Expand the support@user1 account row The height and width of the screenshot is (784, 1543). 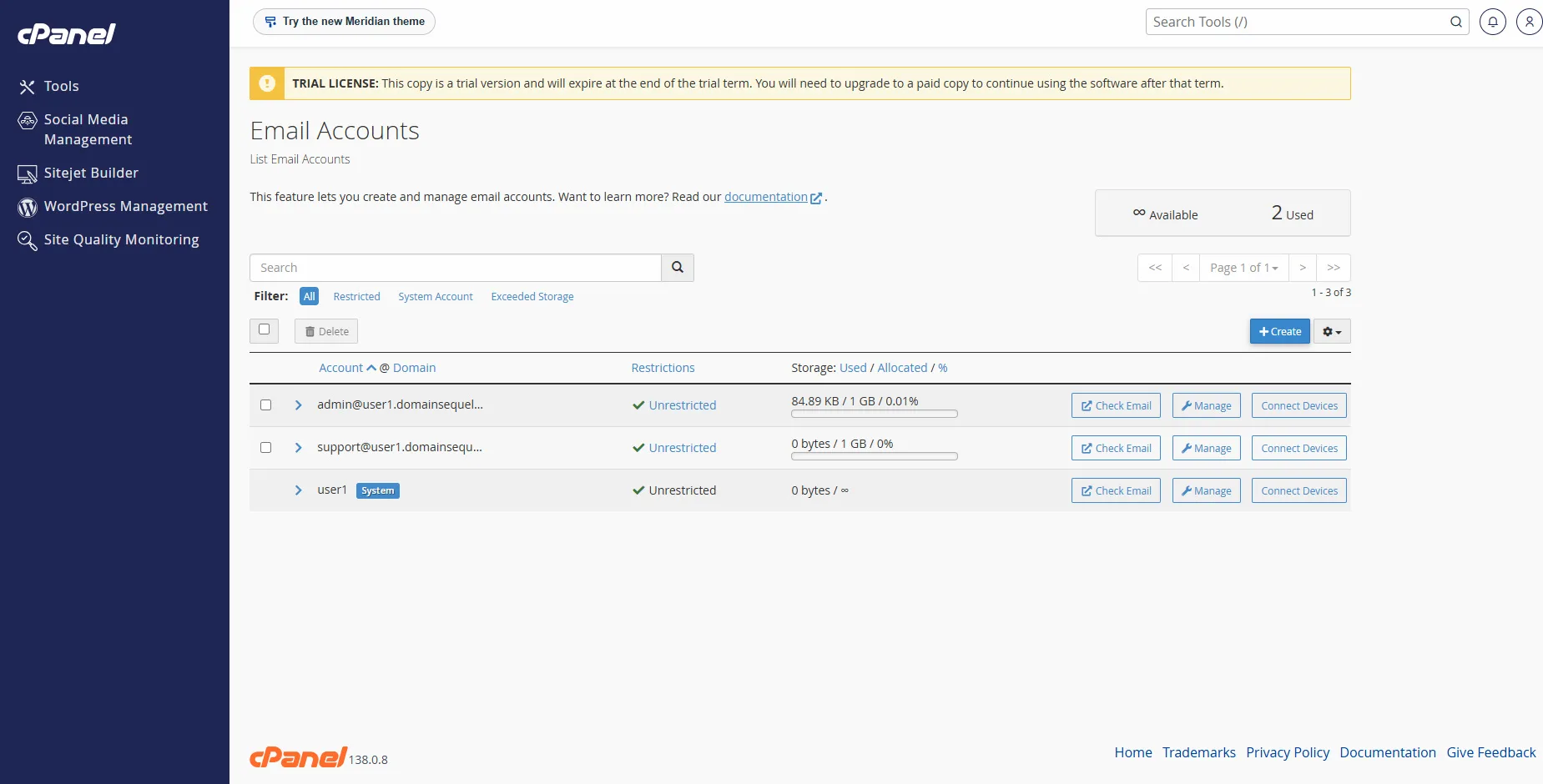(298, 447)
